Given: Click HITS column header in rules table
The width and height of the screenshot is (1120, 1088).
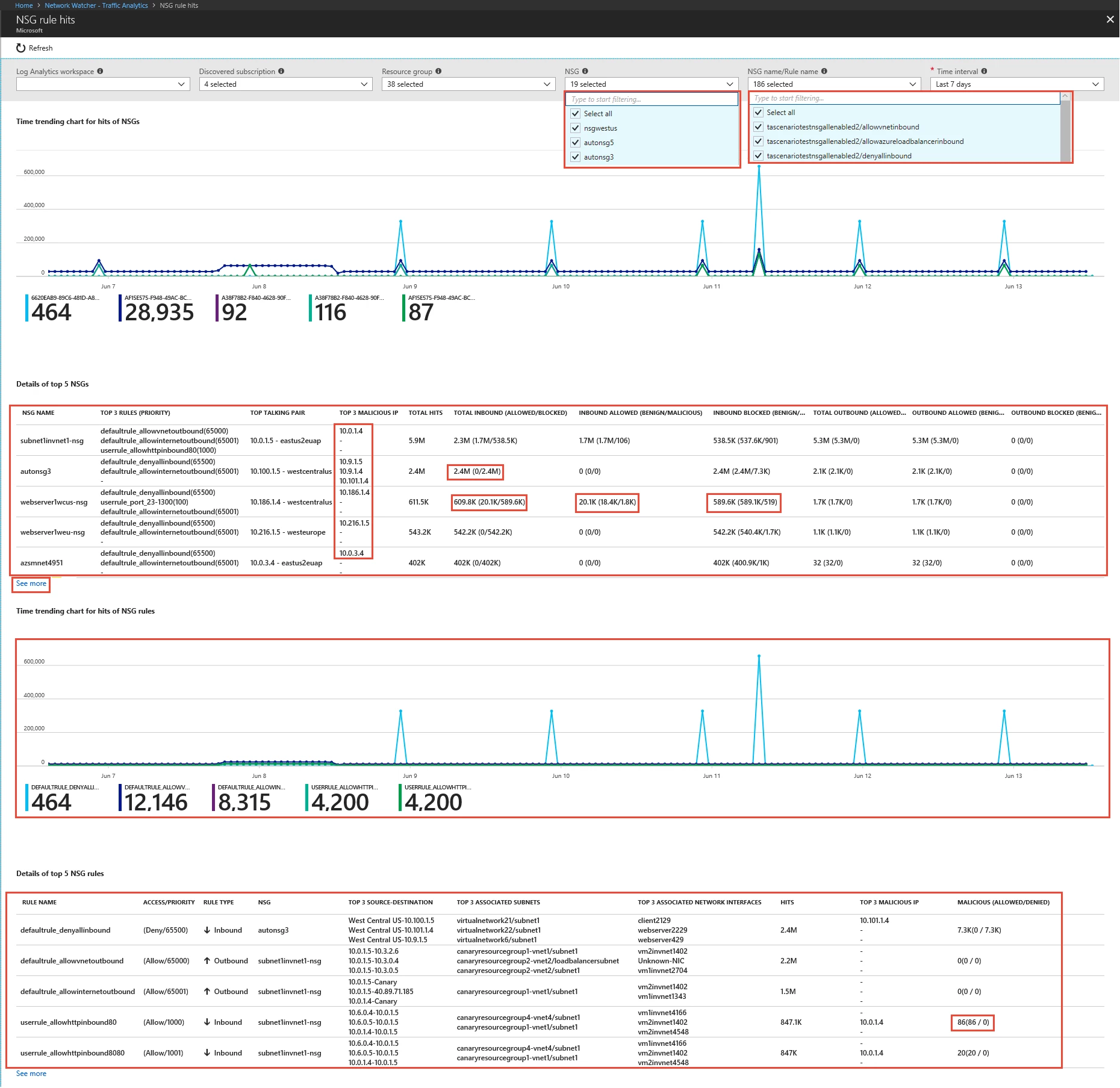Looking at the screenshot, I should 787,903.
